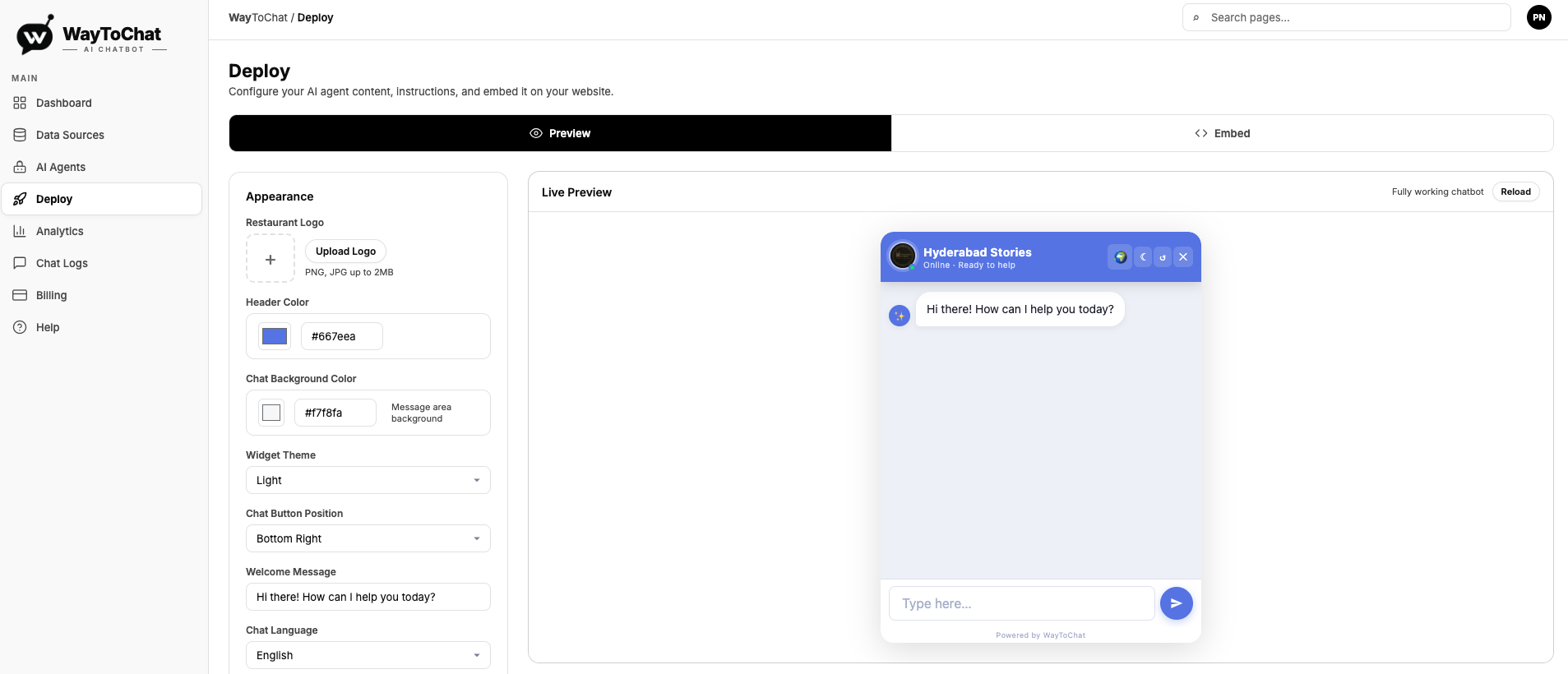Edit the #667eea header color hex field
The height and width of the screenshot is (674, 1568).
point(342,336)
